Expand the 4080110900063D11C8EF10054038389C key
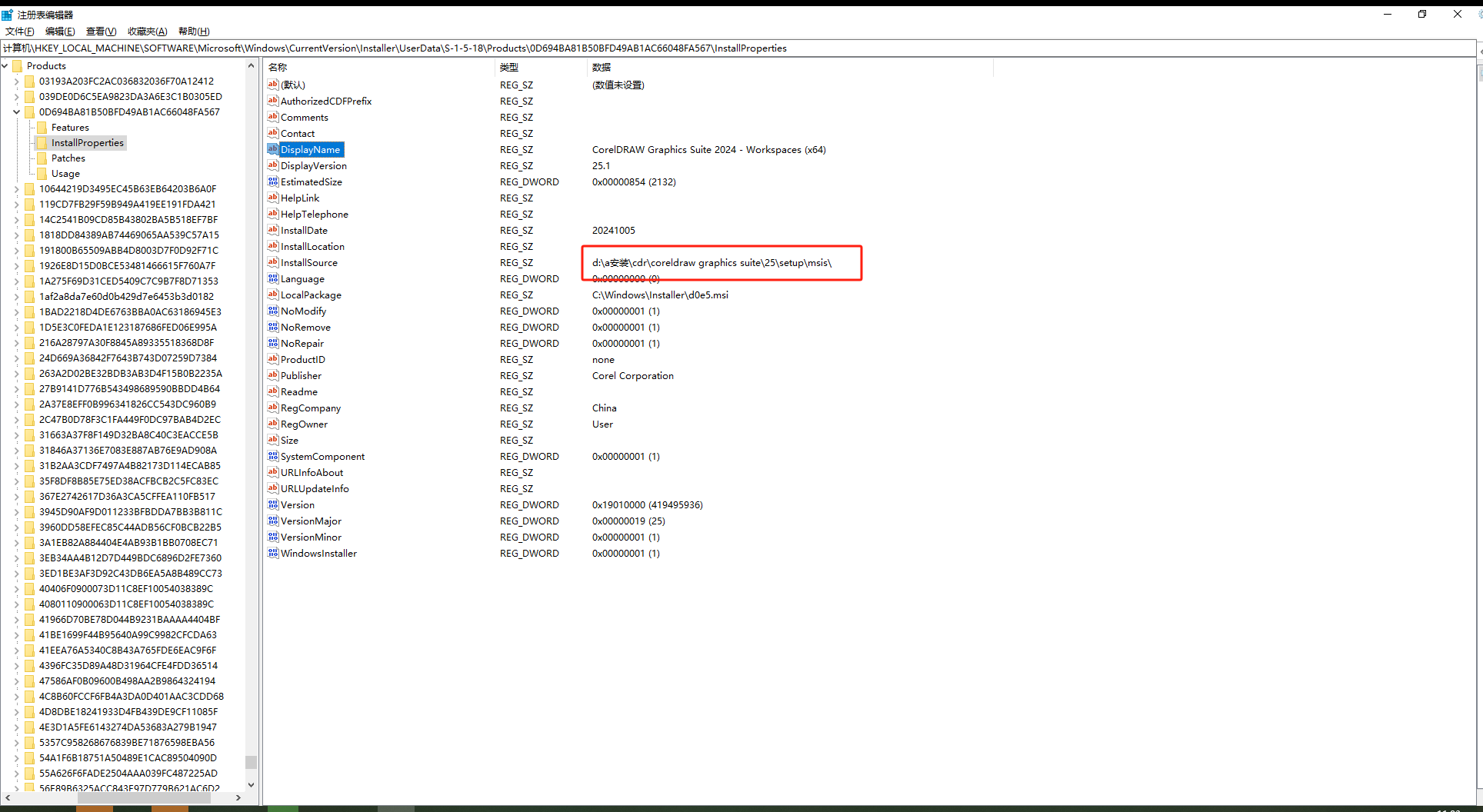This screenshot has height=812, width=1483. [x=16, y=604]
